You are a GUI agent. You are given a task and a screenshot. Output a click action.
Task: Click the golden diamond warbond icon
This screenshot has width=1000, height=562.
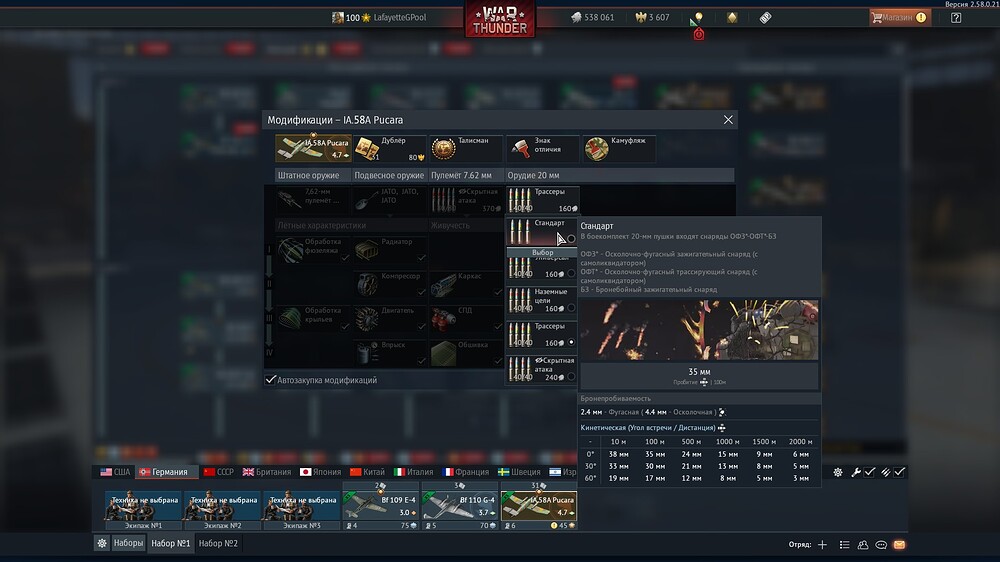[x=732, y=17]
